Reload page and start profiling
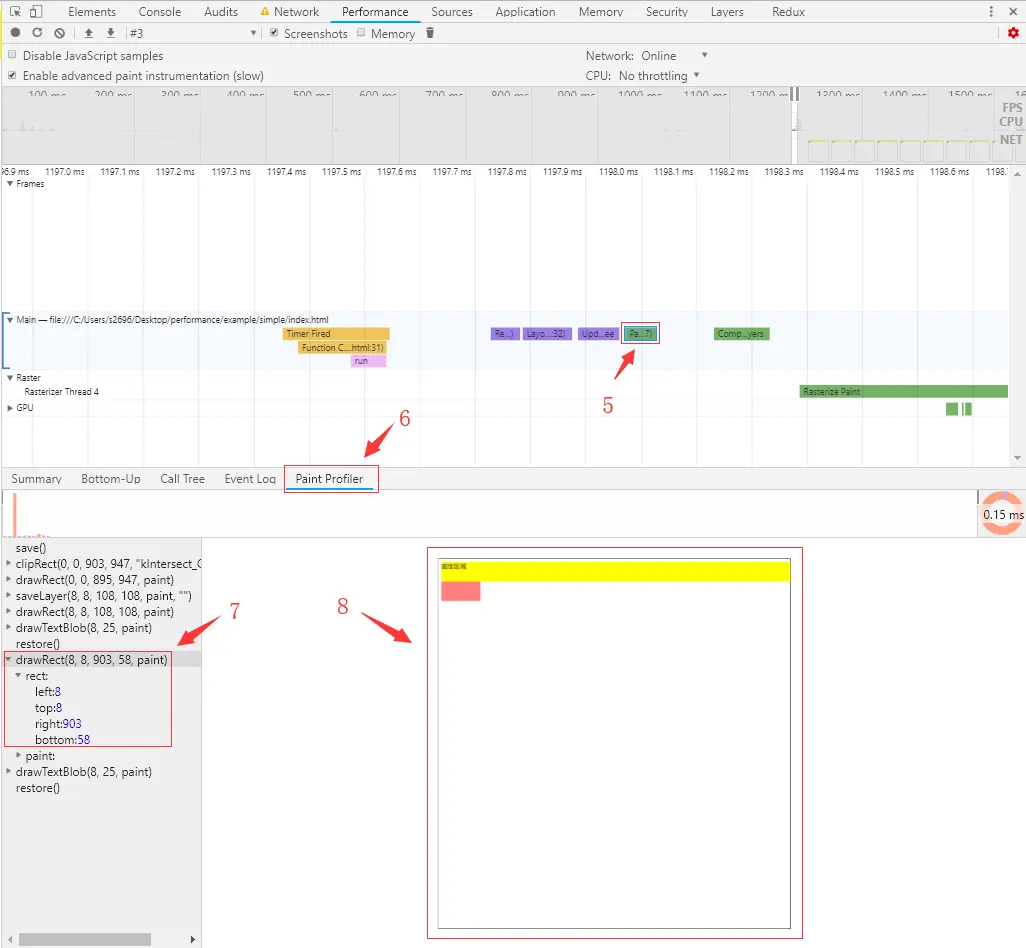Image resolution: width=1026 pixels, height=948 pixels. pyautogui.click(x=37, y=33)
